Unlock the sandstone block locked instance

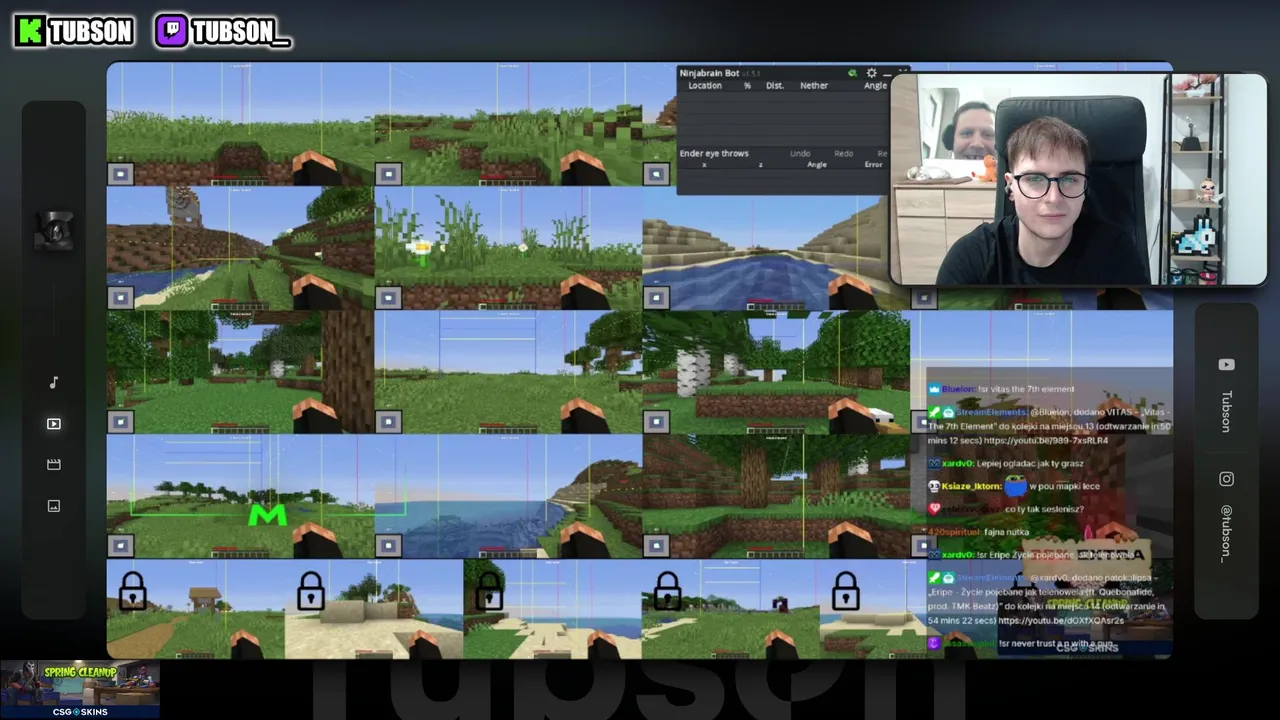click(310, 591)
